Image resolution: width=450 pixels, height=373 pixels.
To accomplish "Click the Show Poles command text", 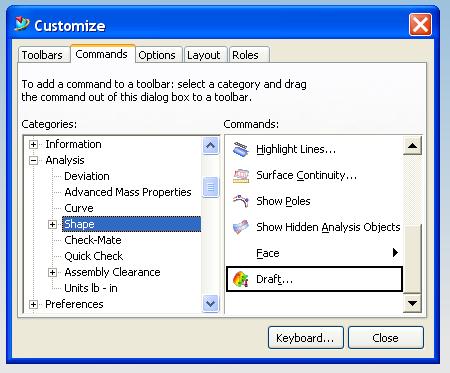I will tap(283, 201).
